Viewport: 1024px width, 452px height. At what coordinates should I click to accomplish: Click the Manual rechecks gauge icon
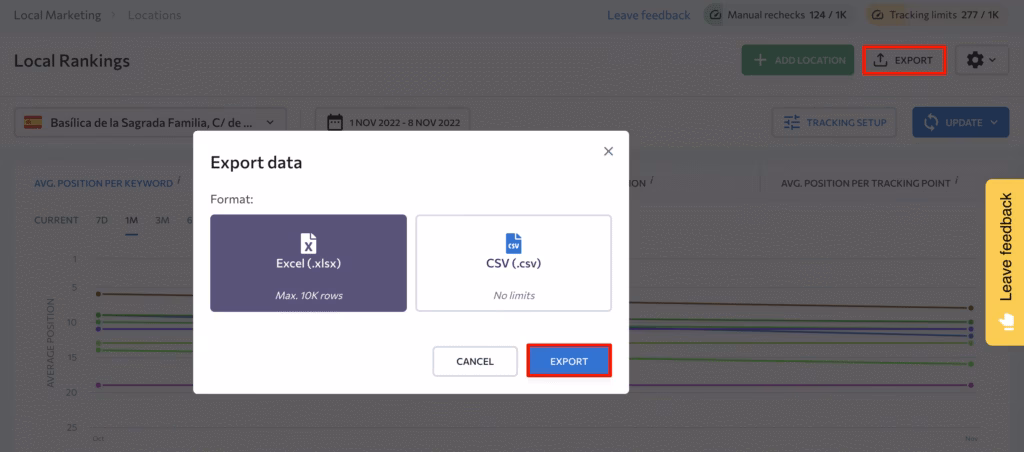(x=714, y=15)
